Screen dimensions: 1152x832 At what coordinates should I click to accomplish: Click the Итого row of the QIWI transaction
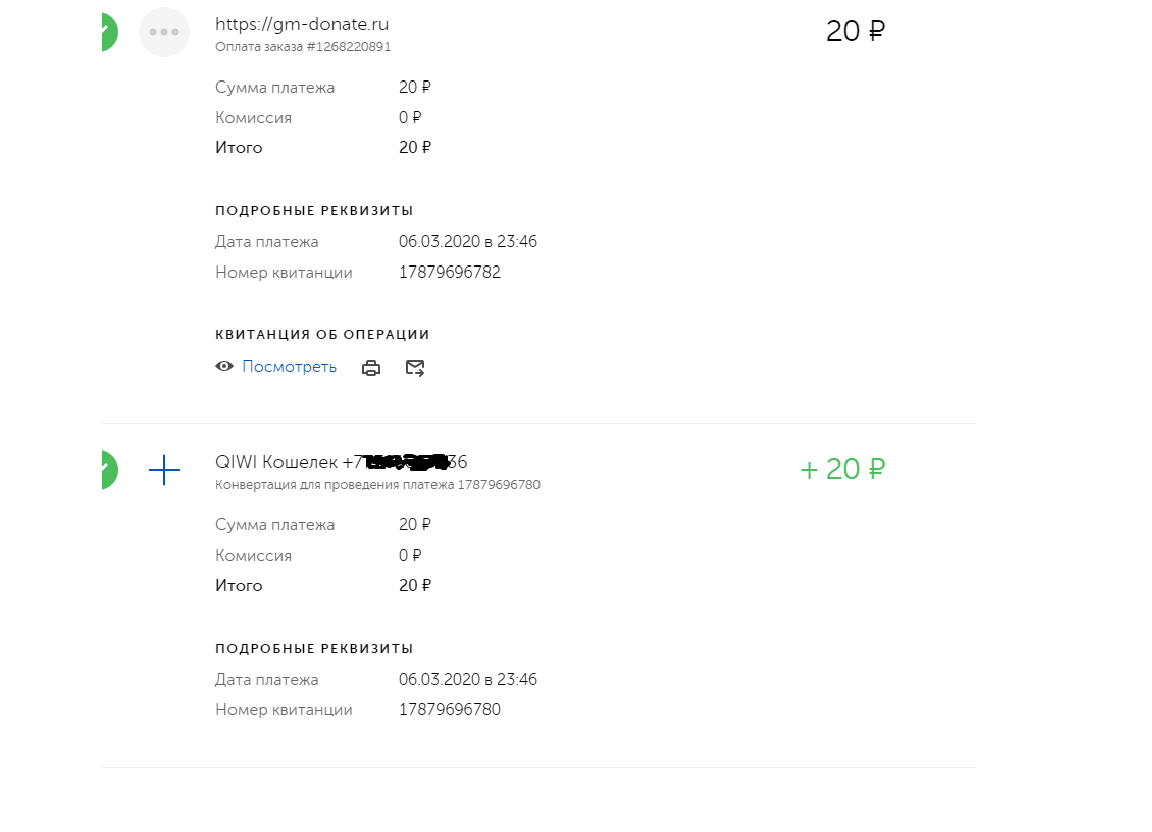pyautogui.click(x=238, y=586)
